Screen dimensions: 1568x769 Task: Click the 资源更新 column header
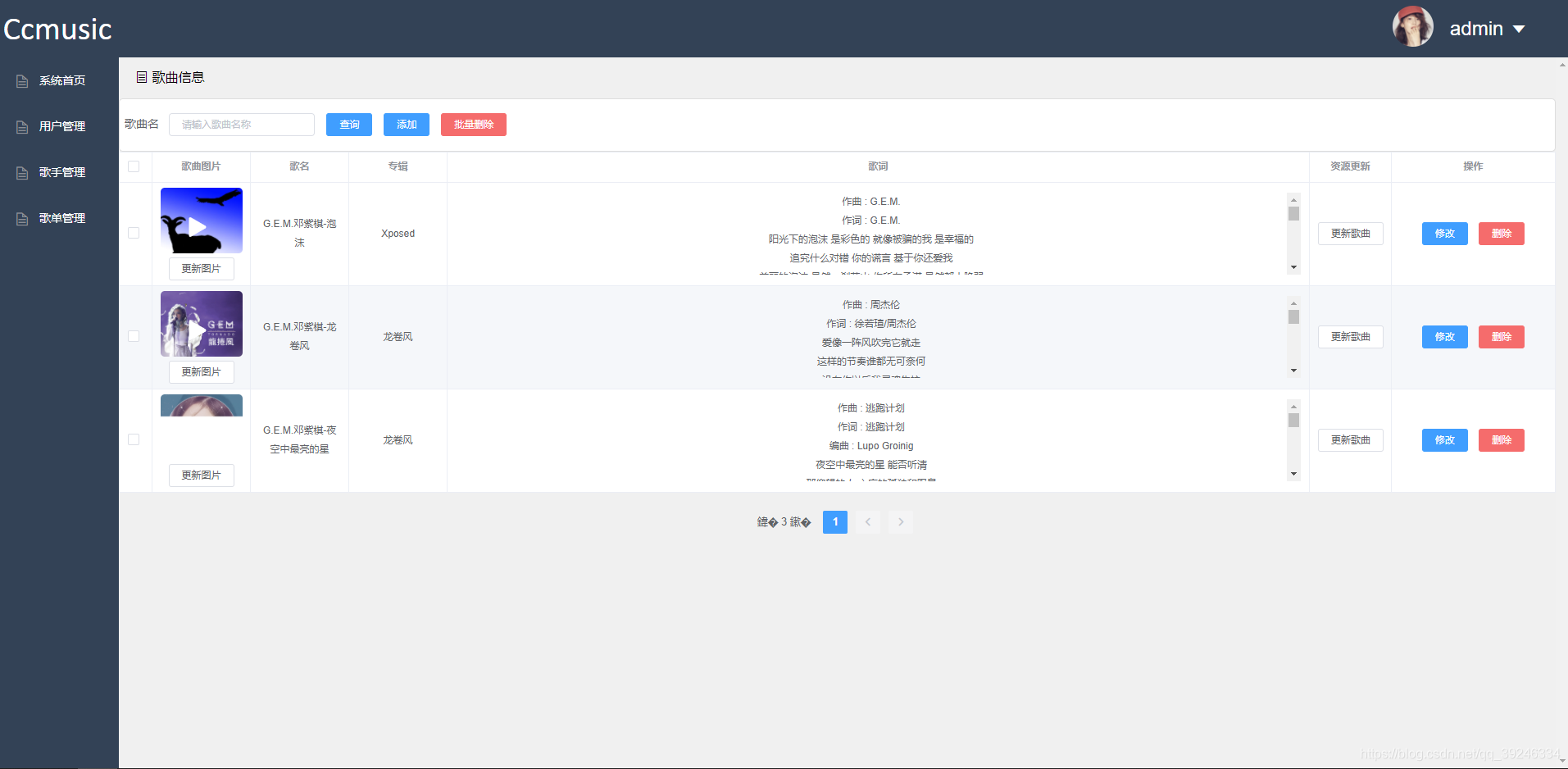pos(1351,166)
